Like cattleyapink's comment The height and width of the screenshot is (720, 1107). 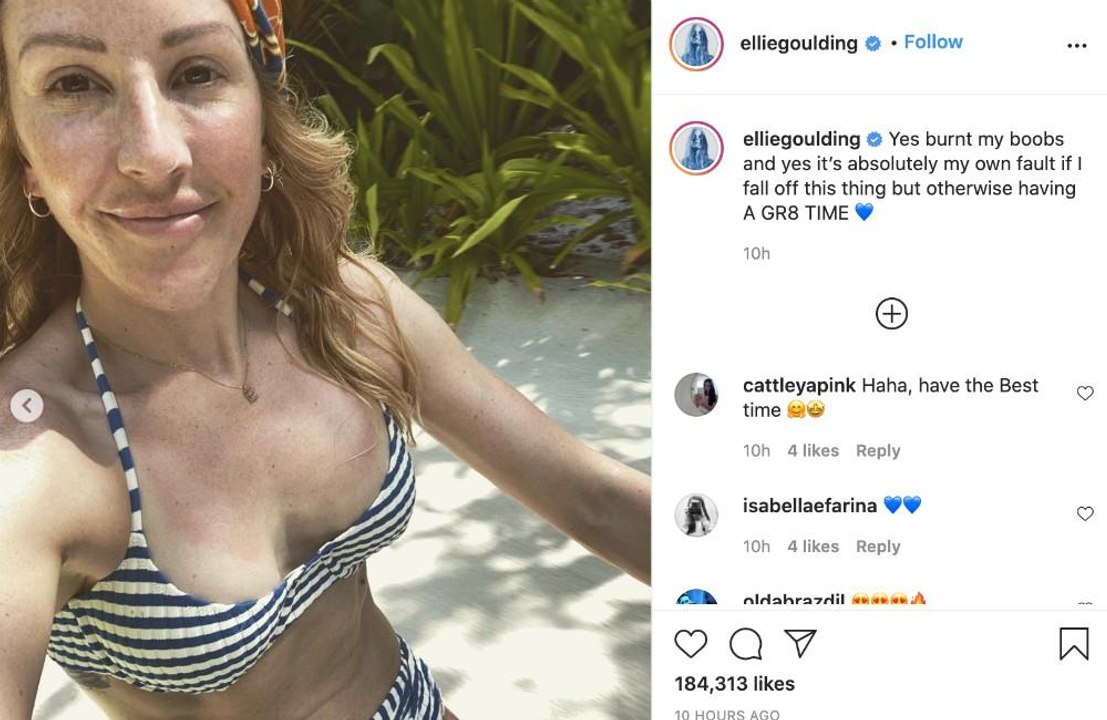pyautogui.click(x=1085, y=393)
